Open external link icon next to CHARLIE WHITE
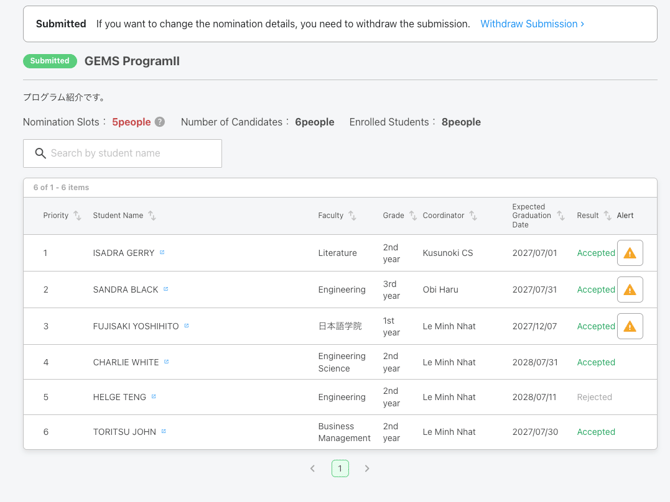Screen dimensions: 670x502 (x=167, y=362)
